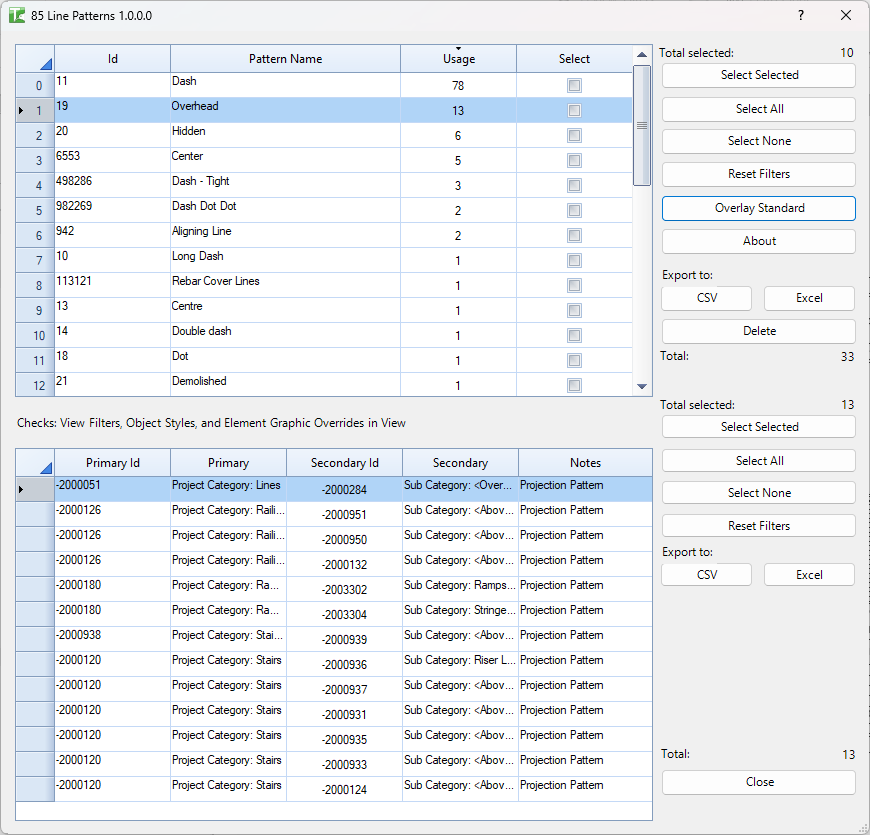Open the About dialog

point(758,241)
